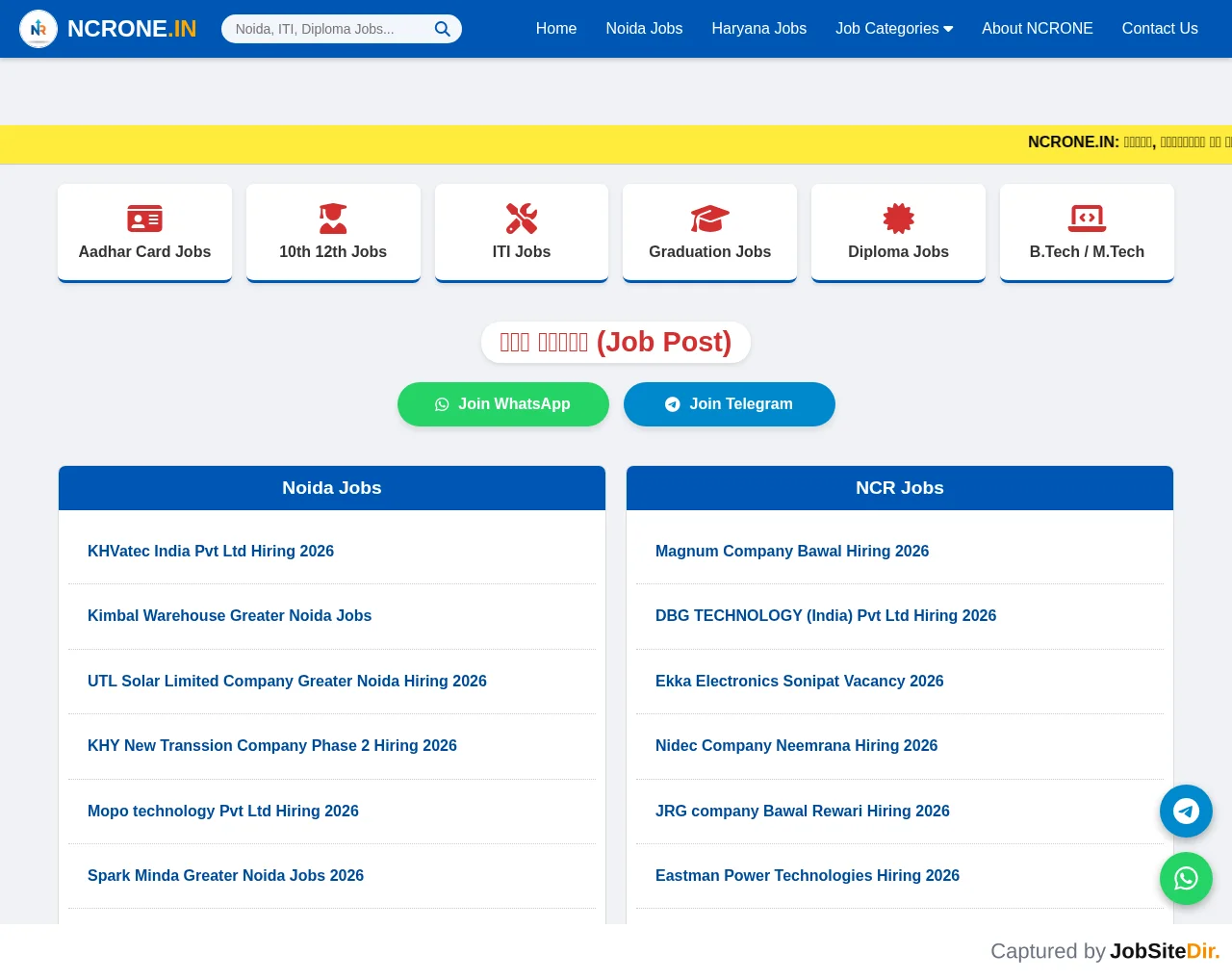The width and height of the screenshot is (1232, 980).
Task: Click floating WhatsApp round icon
Action: 1186,878
